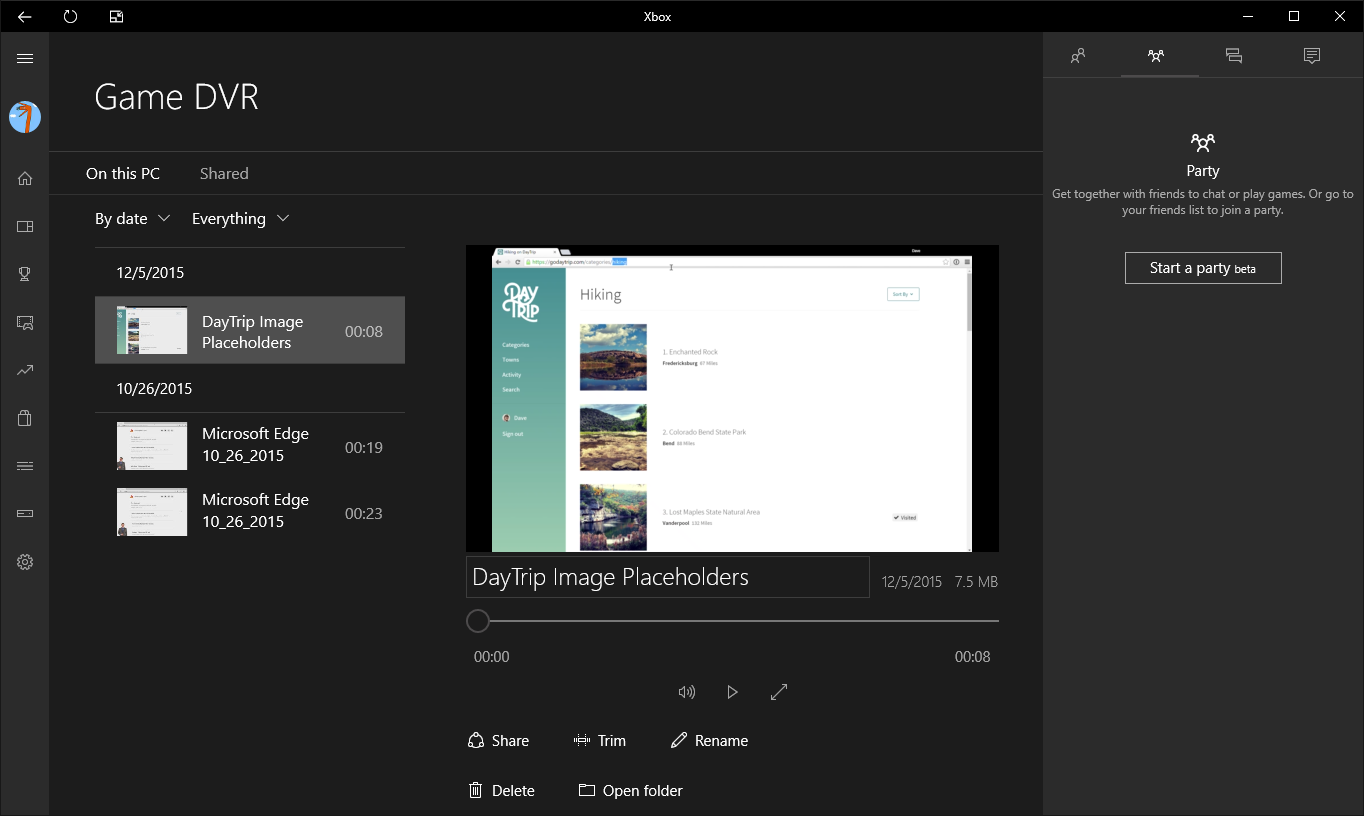
Task: Trim the selected clip
Action: click(600, 741)
